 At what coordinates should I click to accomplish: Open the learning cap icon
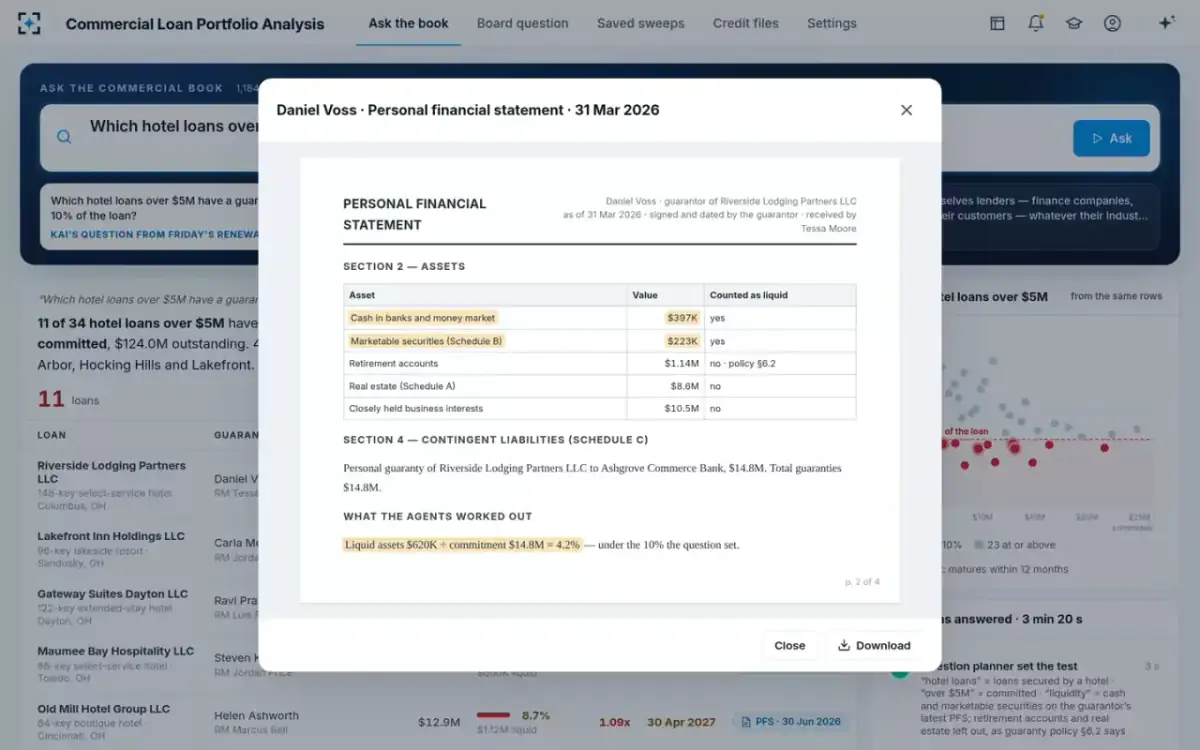(x=1074, y=23)
